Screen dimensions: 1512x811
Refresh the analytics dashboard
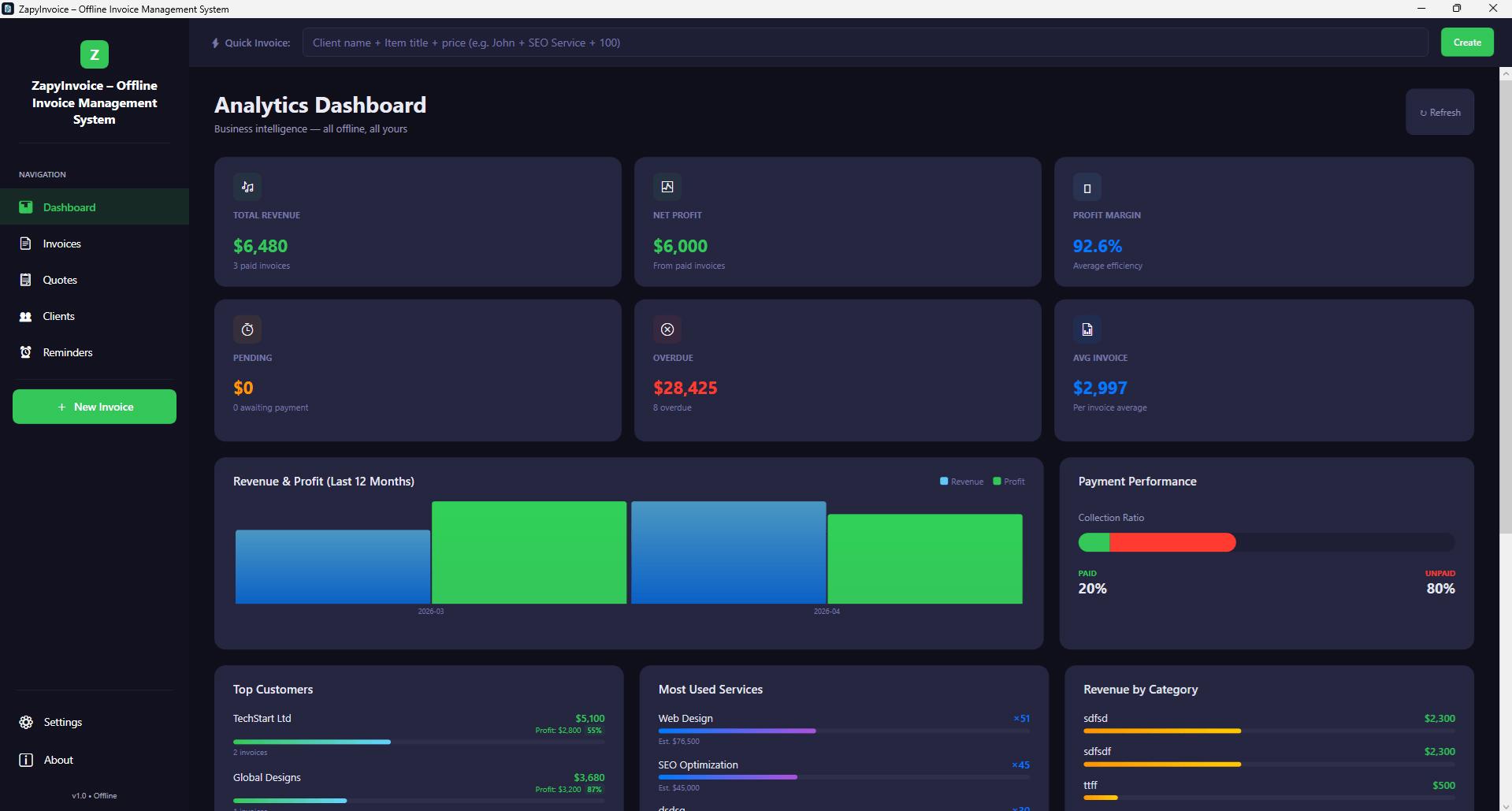[1440, 112]
